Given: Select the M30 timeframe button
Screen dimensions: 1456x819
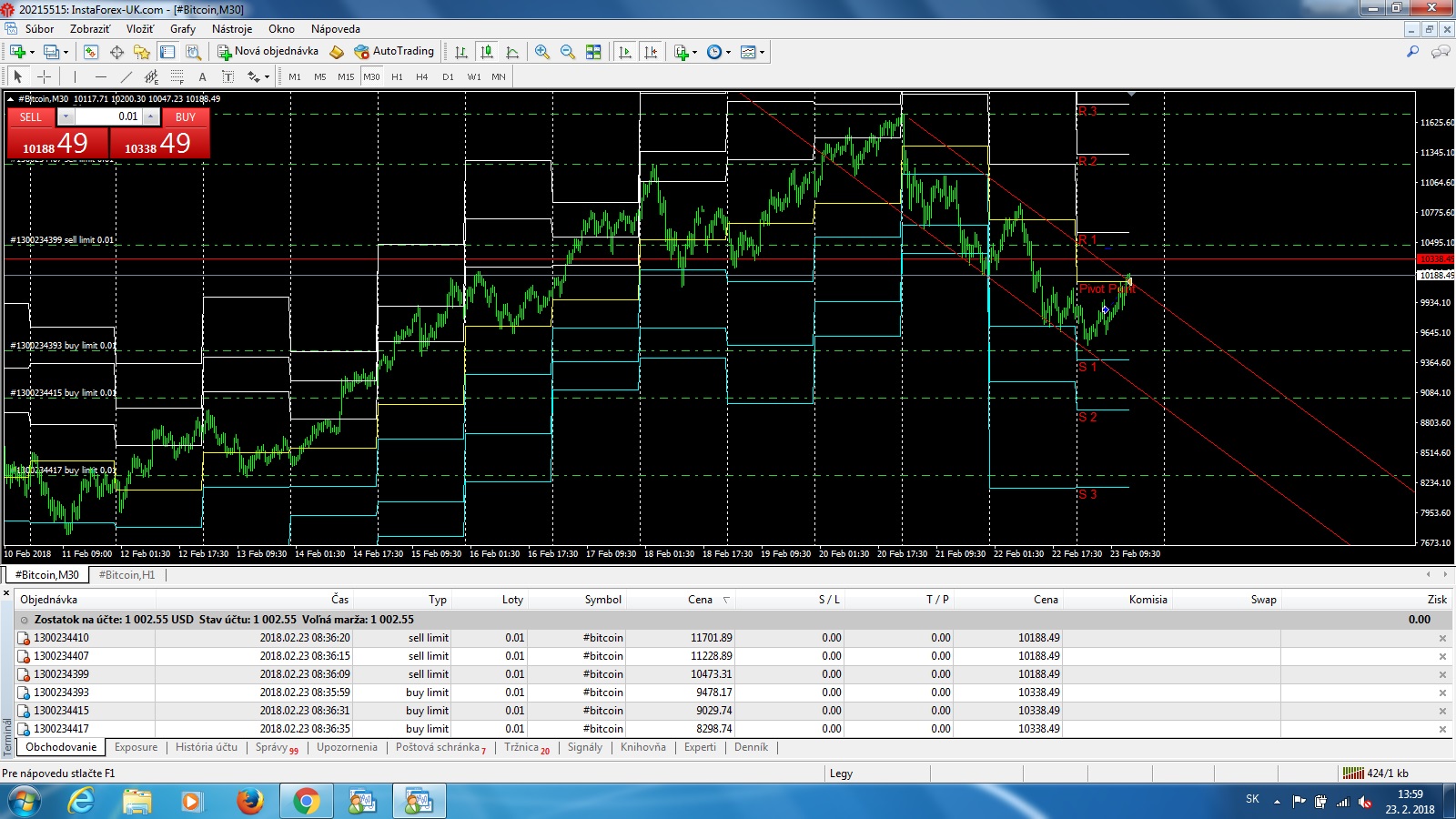Looking at the screenshot, I should pos(371,76).
